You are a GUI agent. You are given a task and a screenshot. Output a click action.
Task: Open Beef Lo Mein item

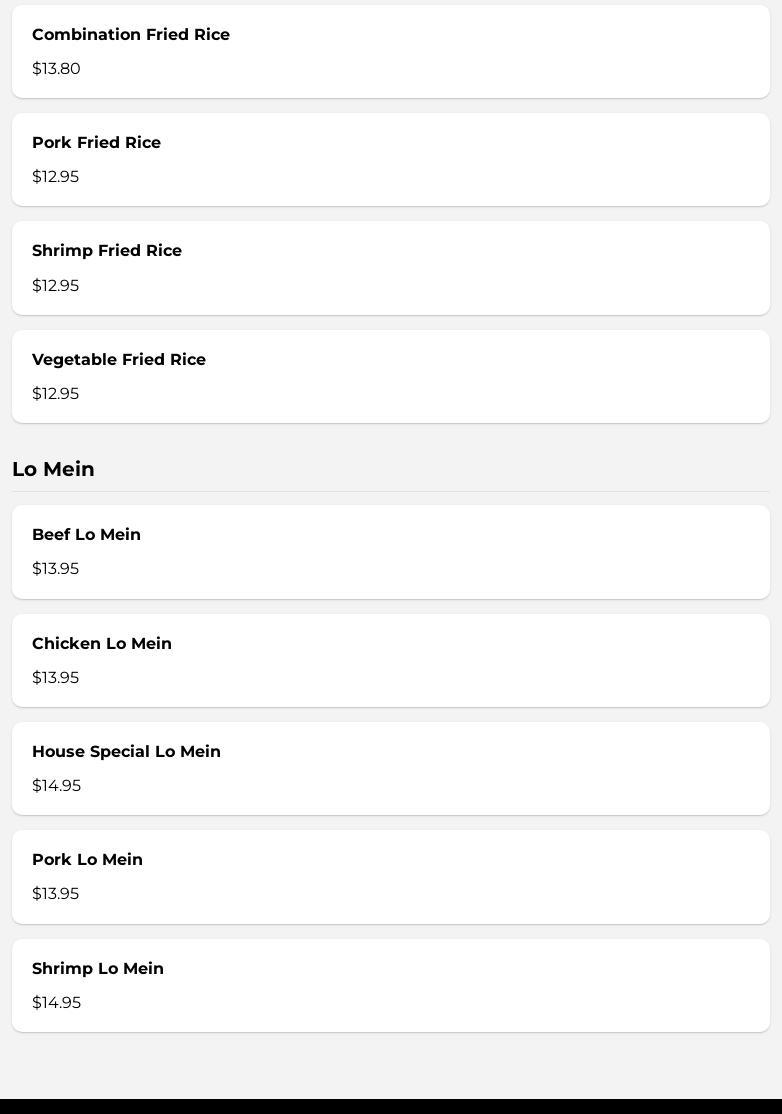[x=390, y=552]
